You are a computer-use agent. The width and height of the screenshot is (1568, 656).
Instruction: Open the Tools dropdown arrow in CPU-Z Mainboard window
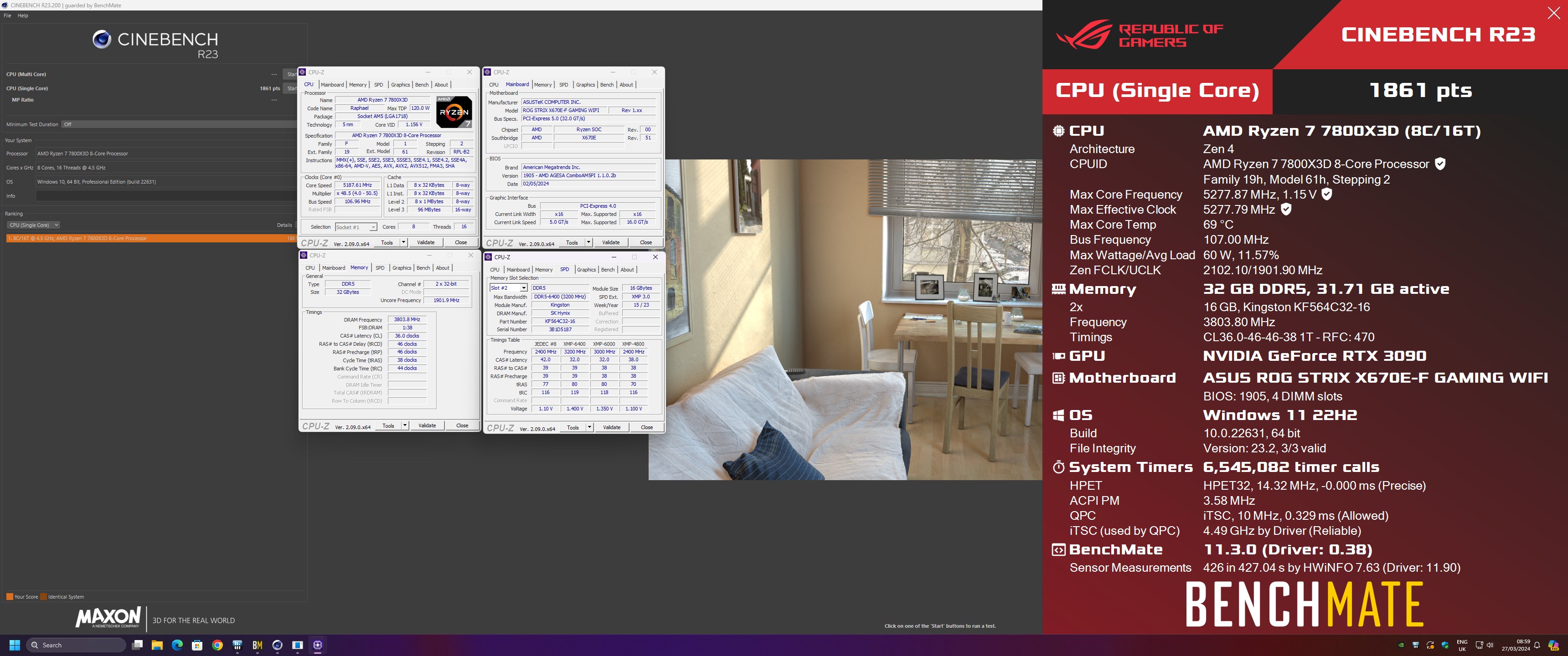coord(588,242)
